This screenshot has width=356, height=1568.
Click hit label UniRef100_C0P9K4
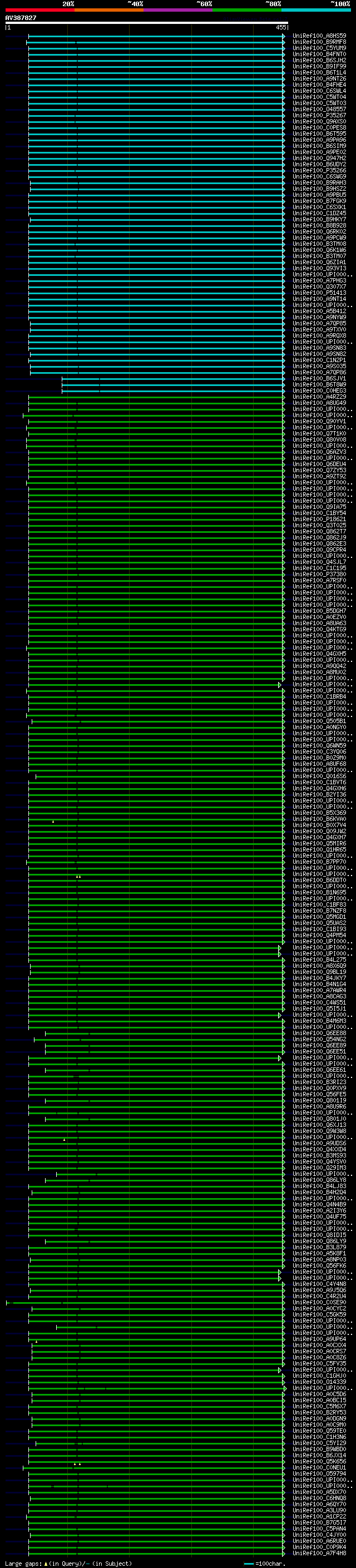pos(319,1547)
